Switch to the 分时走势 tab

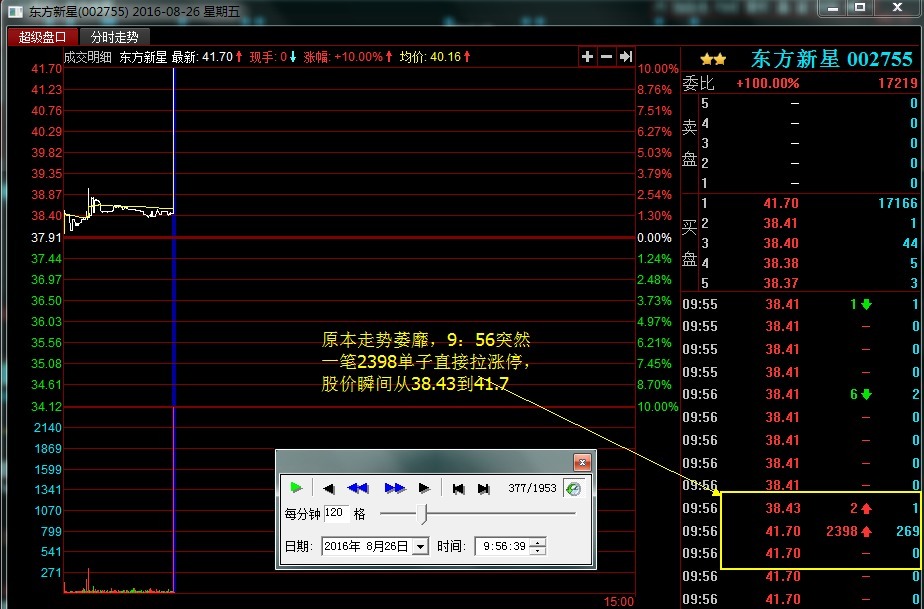click(114, 37)
